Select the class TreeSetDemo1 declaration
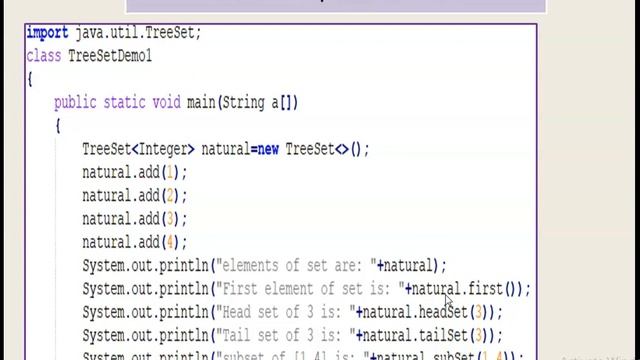 [x=89, y=56]
